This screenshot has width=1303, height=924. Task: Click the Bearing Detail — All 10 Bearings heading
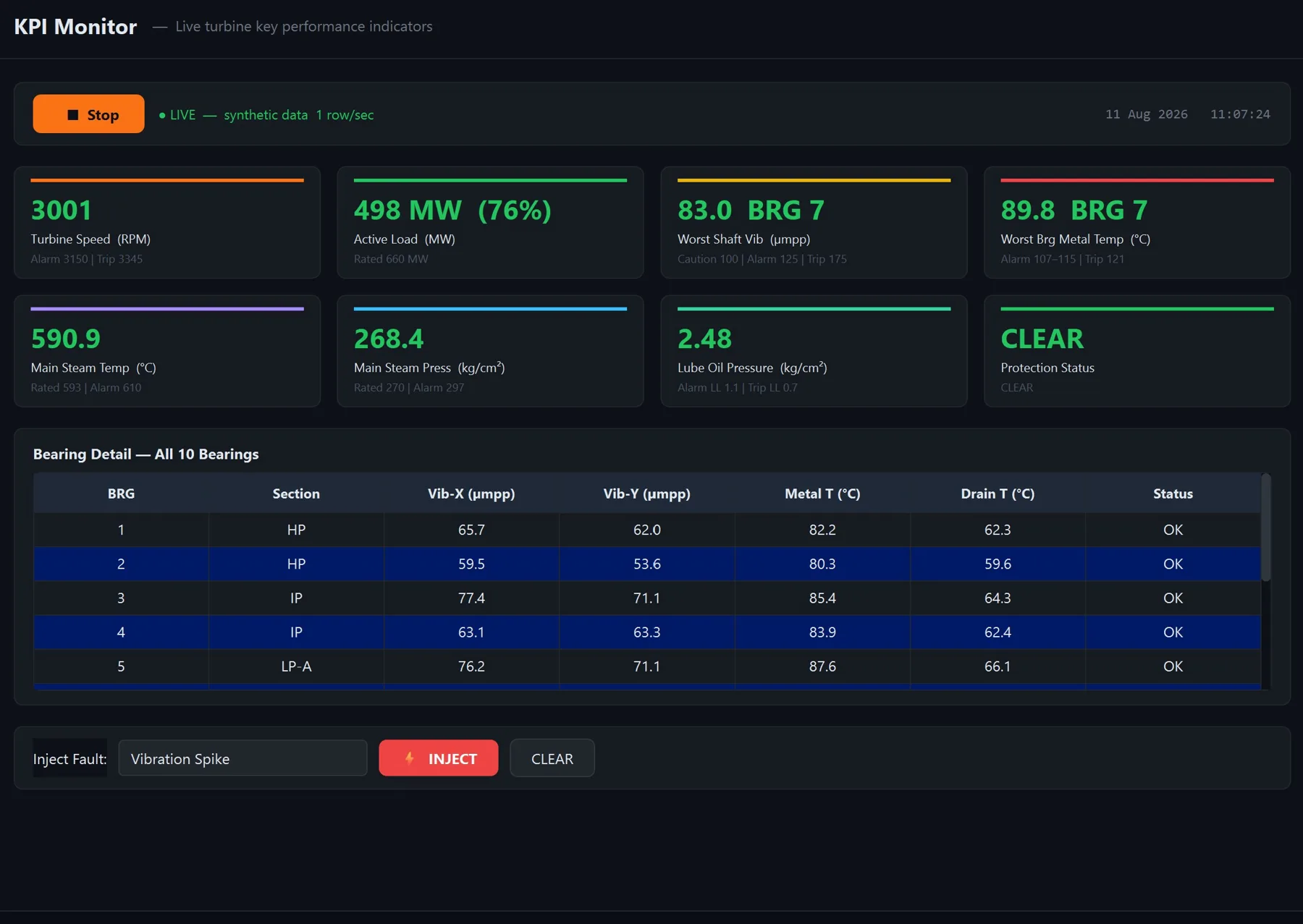pos(146,454)
